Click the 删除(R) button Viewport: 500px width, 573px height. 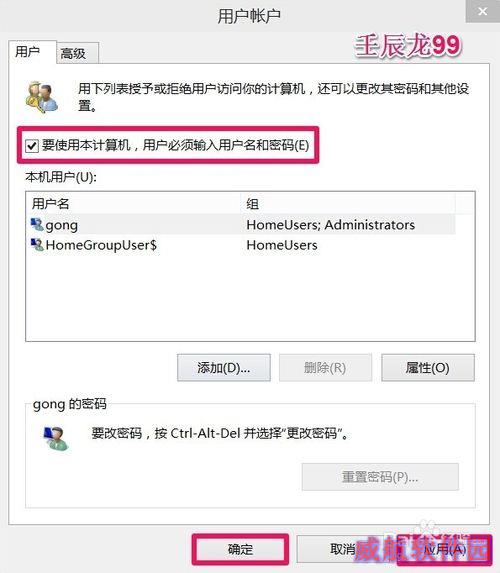325,367
